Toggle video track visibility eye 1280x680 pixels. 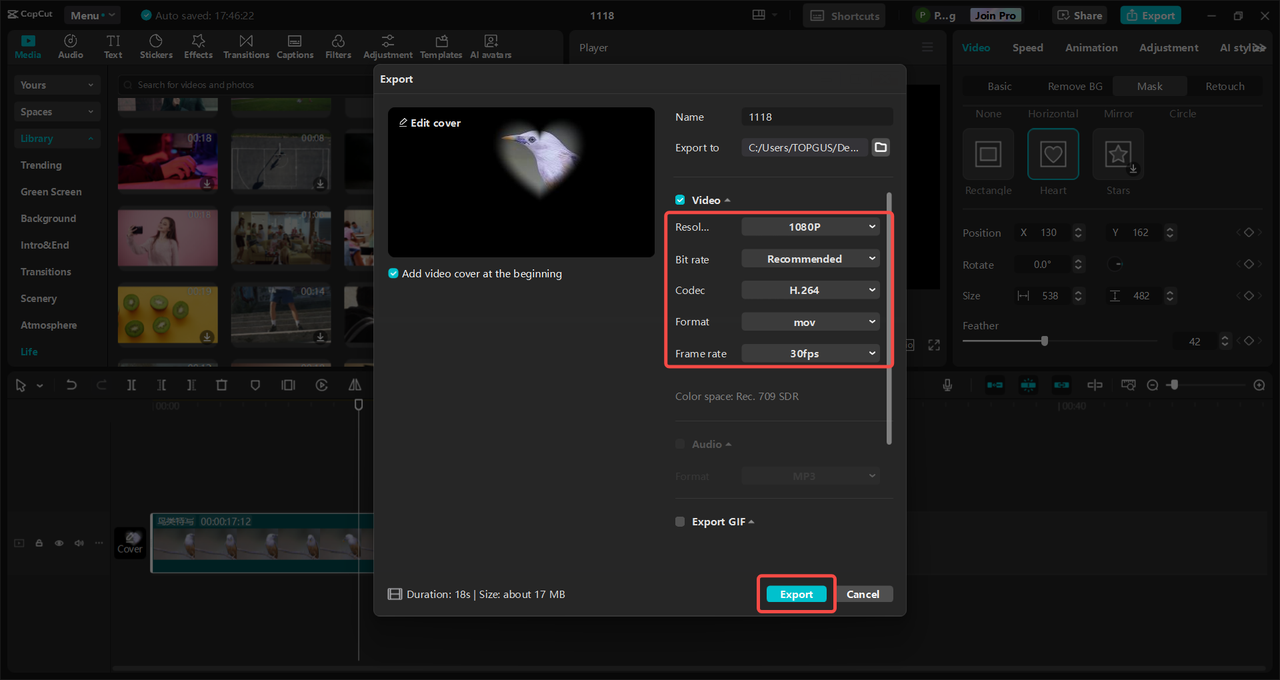[x=59, y=543]
